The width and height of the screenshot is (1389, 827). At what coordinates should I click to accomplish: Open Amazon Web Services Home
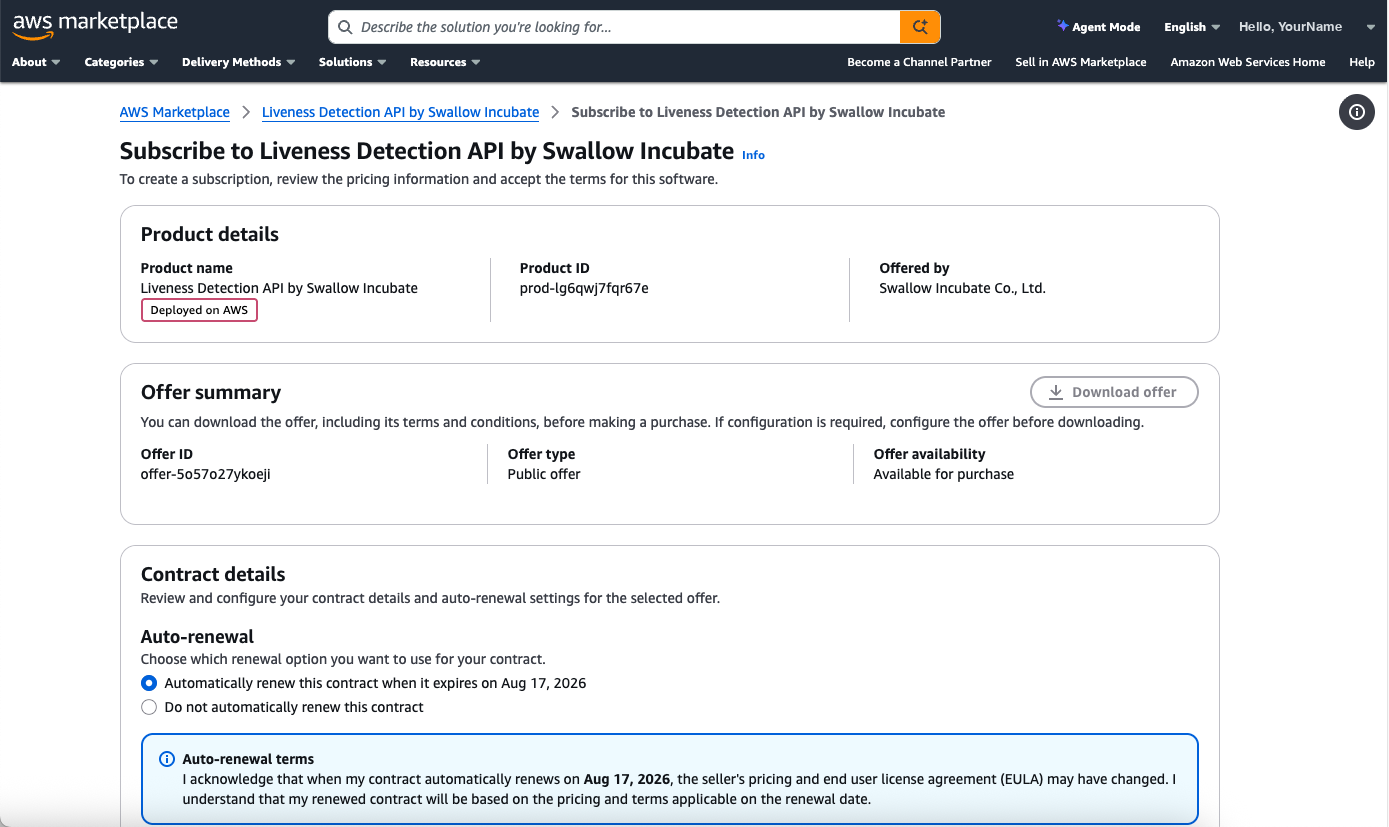(1248, 62)
